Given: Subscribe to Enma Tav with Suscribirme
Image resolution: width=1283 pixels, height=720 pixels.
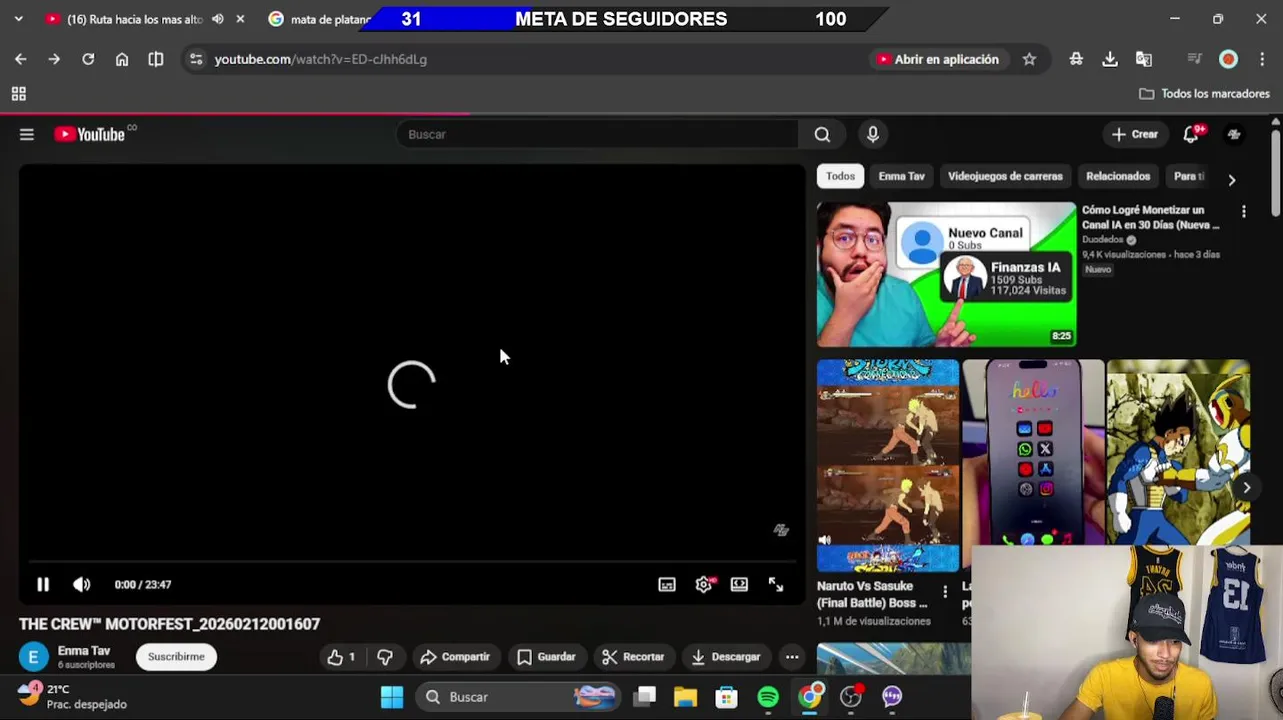Looking at the screenshot, I should pos(176,657).
